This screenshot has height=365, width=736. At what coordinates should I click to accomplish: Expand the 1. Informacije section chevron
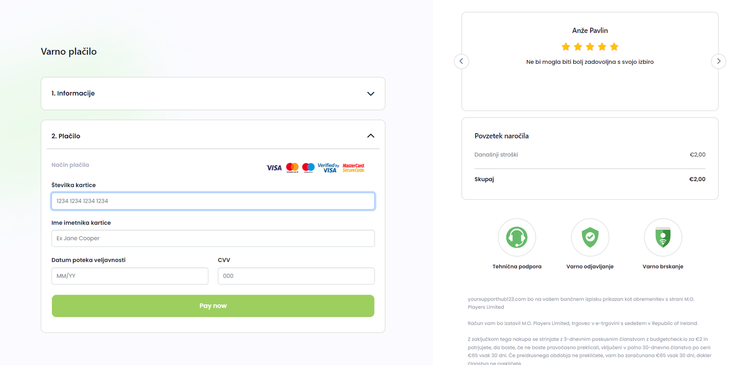tap(370, 93)
